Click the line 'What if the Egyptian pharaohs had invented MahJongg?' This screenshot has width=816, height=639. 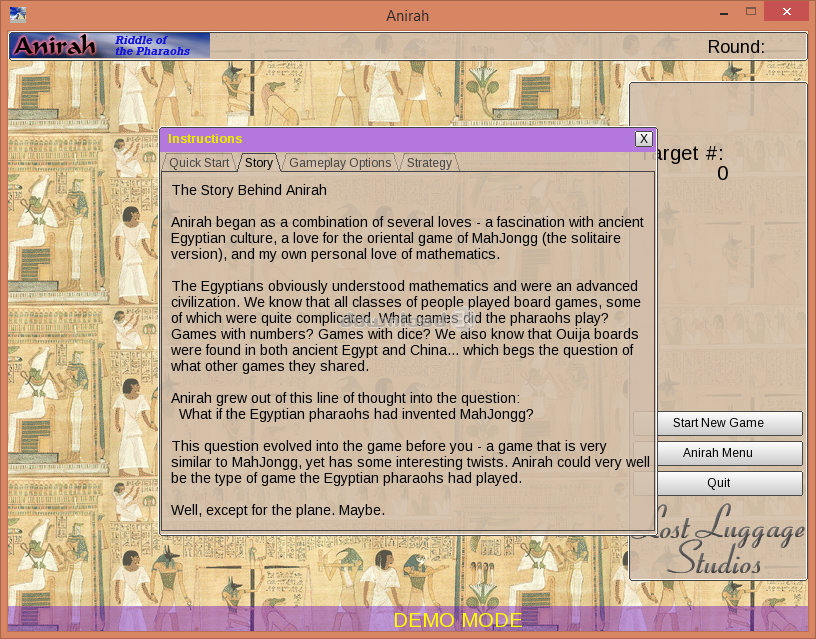(x=356, y=414)
